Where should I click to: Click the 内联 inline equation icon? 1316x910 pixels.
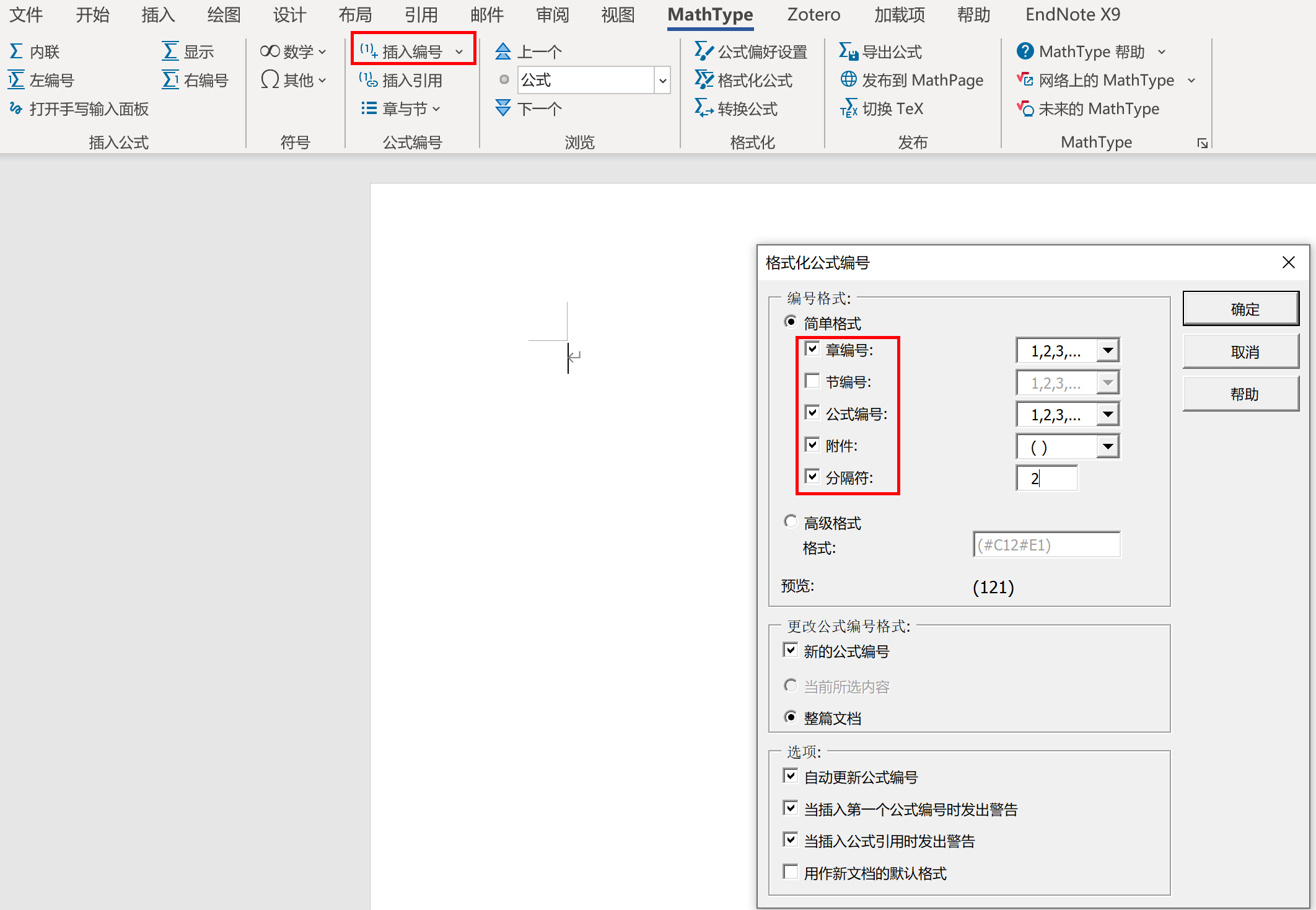point(17,51)
